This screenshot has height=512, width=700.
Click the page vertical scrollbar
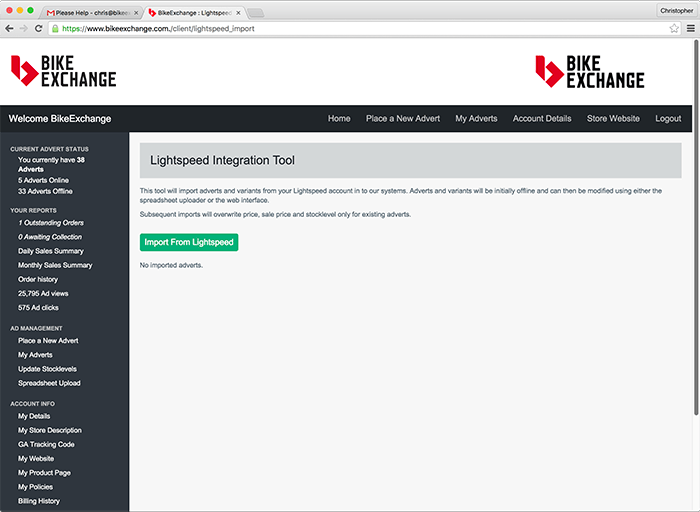pyautogui.click(x=696, y=228)
